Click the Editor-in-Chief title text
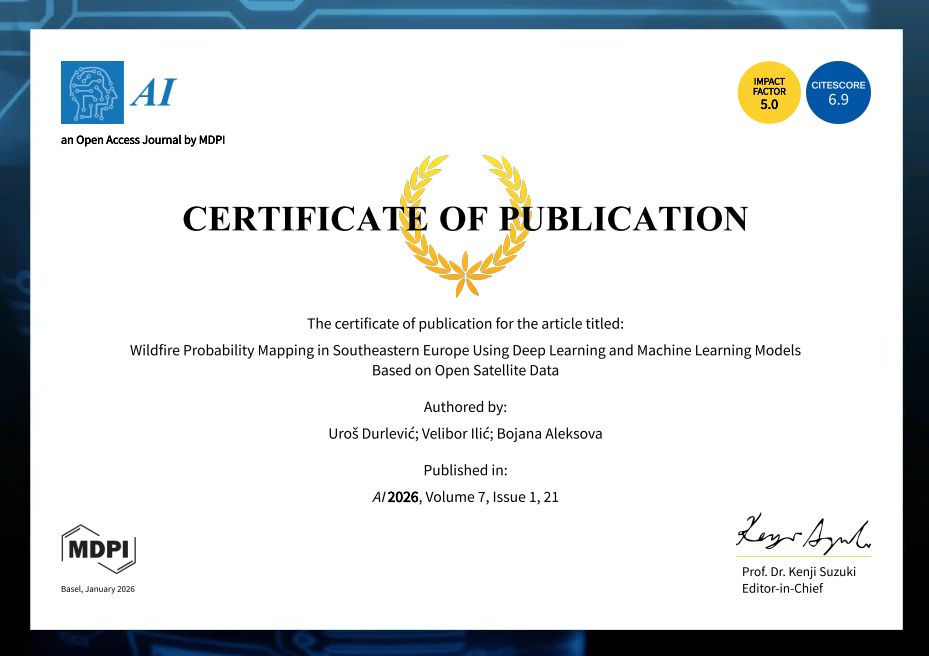Image resolution: width=929 pixels, height=656 pixels. click(x=782, y=588)
